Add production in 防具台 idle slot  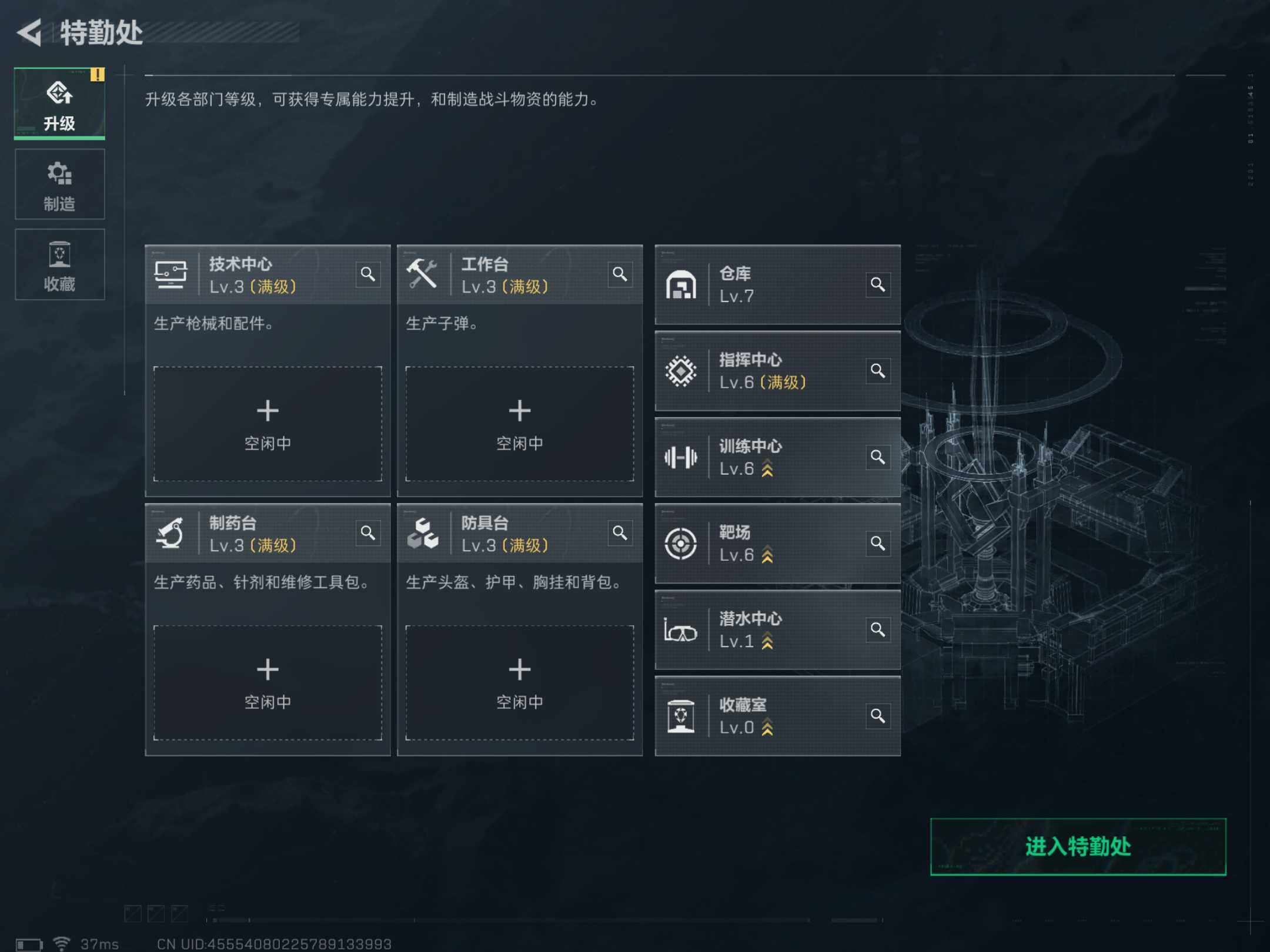coord(520,682)
